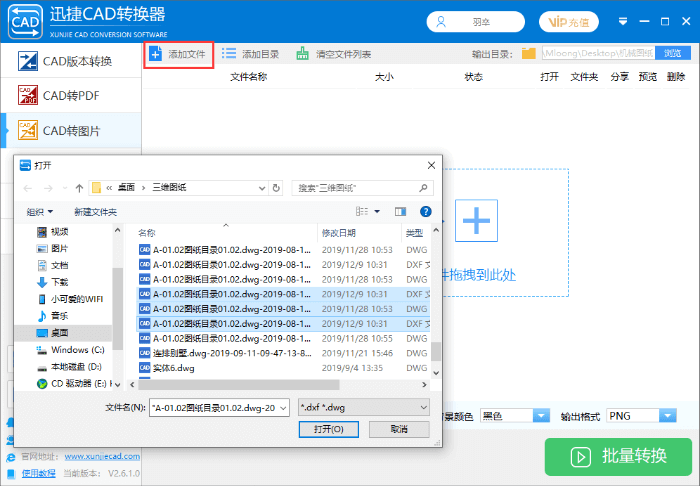Select Windows (C:) drive in the tree
The height and width of the screenshot is (486, 700).
point(78,350)
